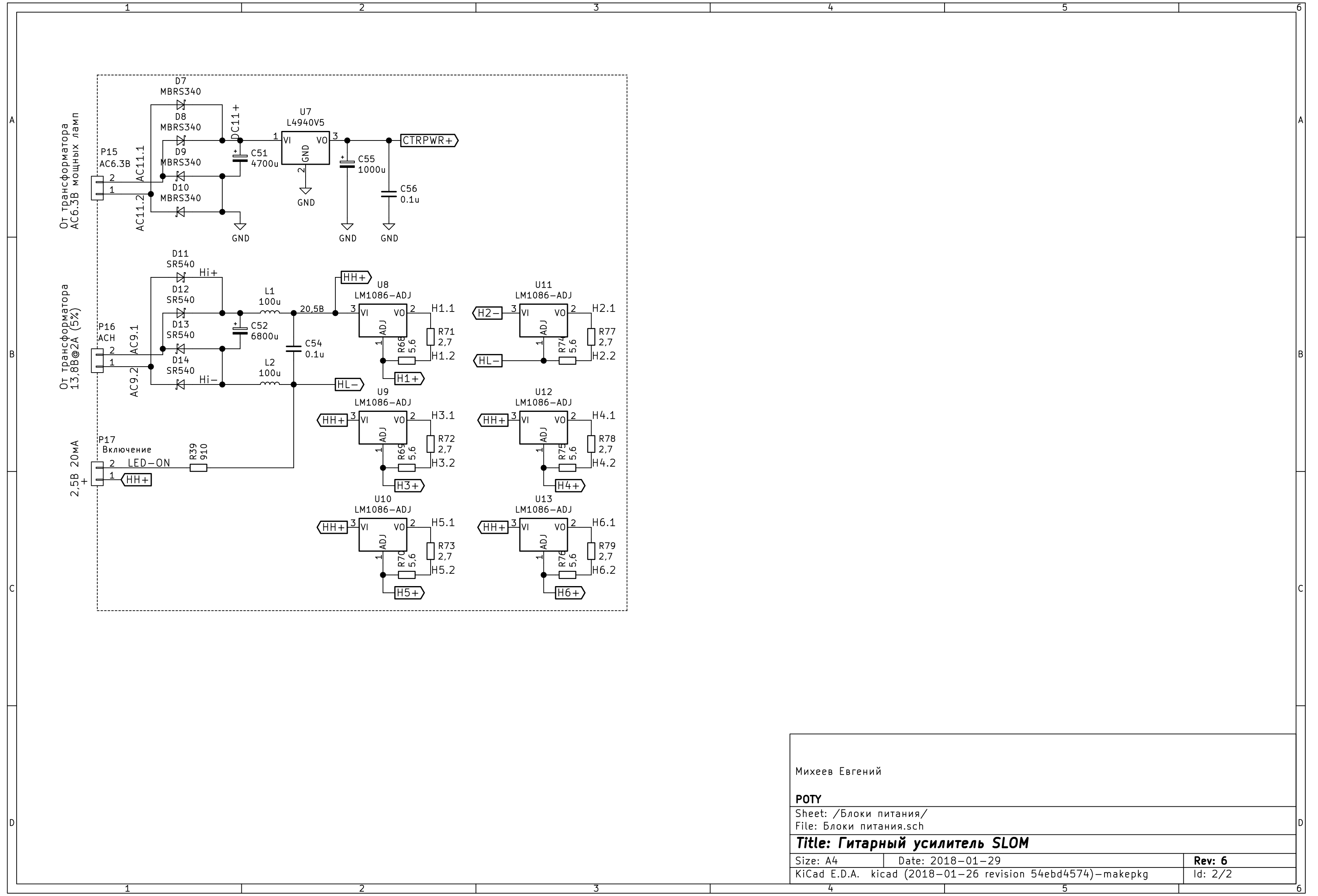Screen dimensions: 1318x896
Task: Select the C56 0.1u capacitor symbol
Action: click(x=389, y=194)
